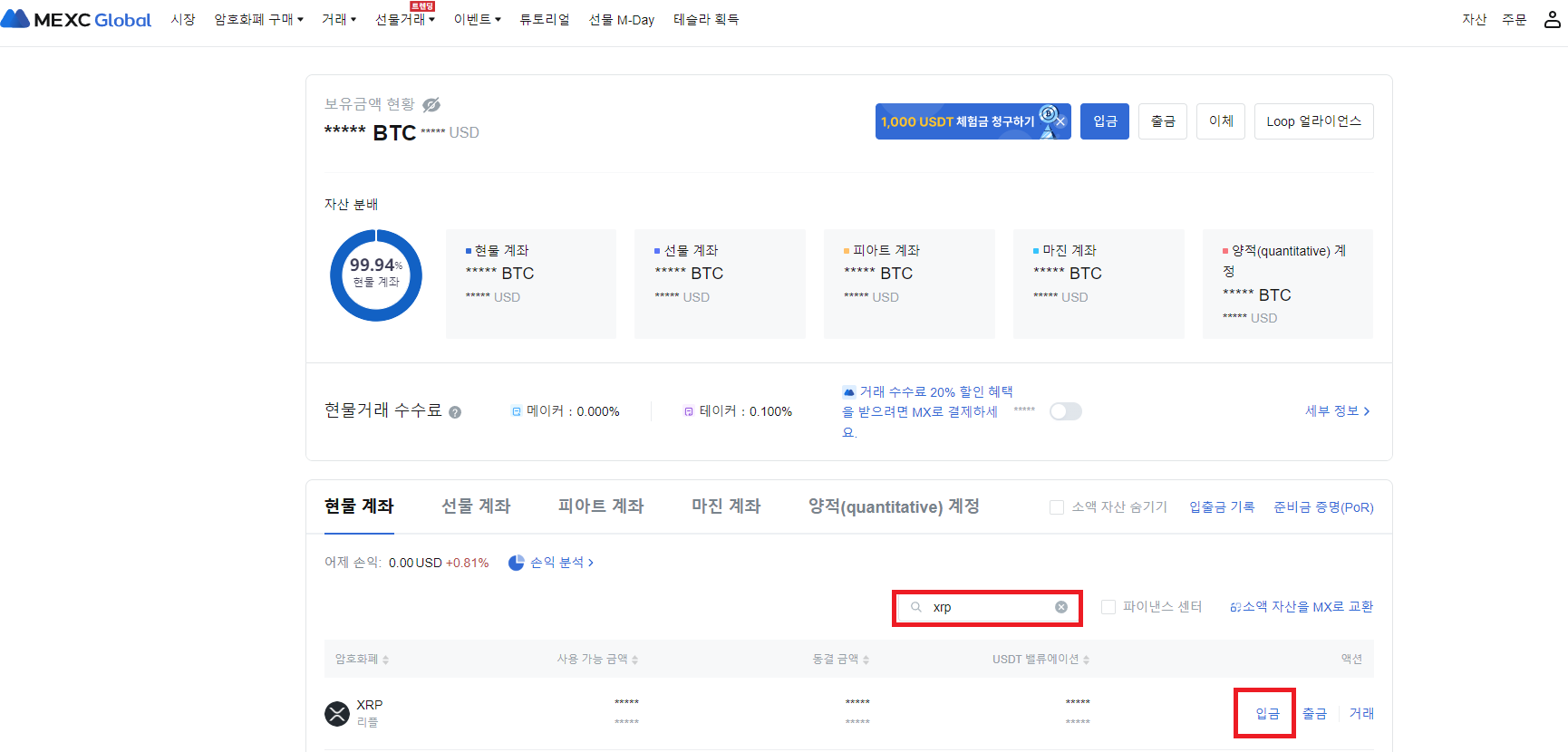Expand 암호화폐 구매 dropdown menu

tap(258, 19)
